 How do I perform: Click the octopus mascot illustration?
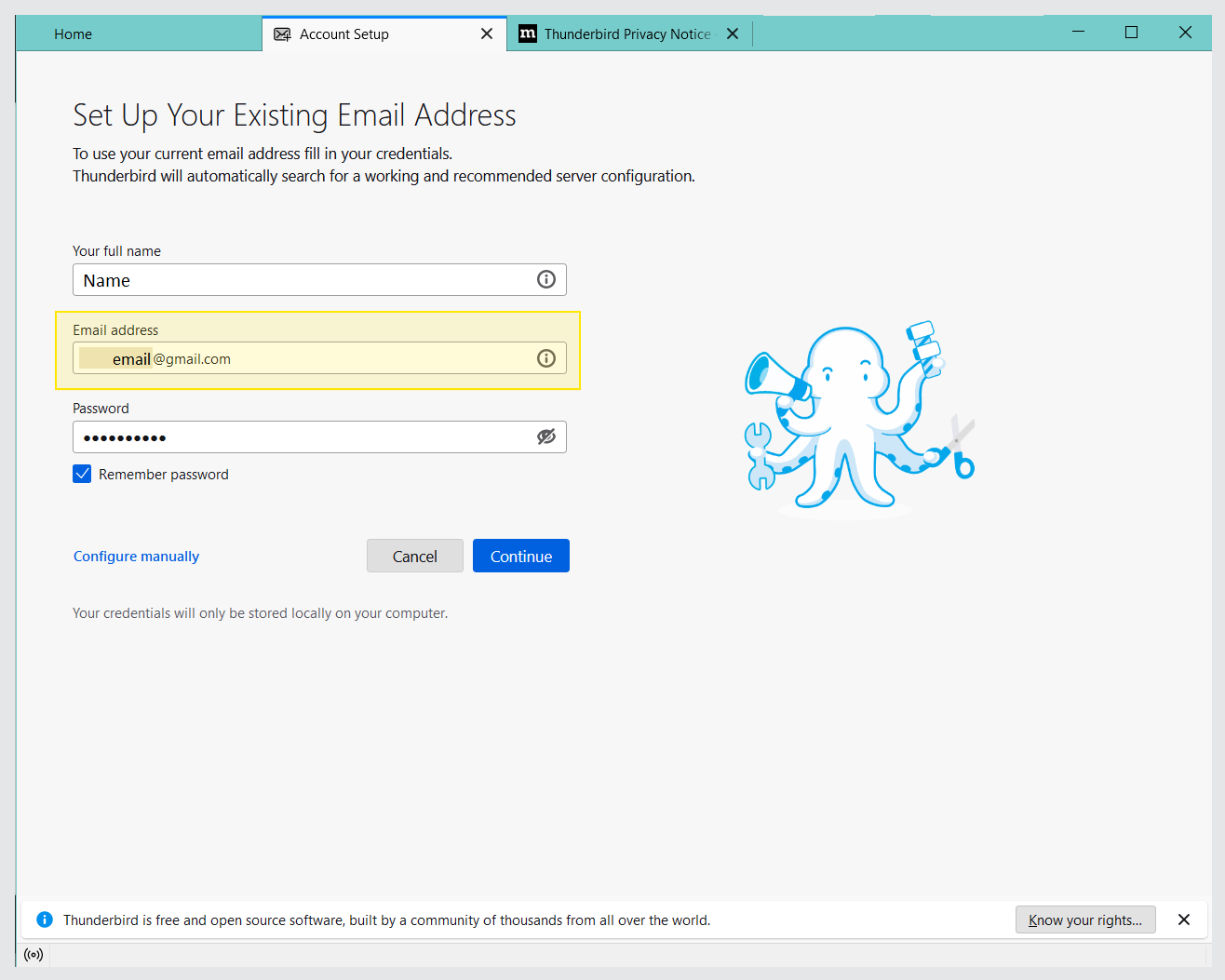[x=859, y=419]
